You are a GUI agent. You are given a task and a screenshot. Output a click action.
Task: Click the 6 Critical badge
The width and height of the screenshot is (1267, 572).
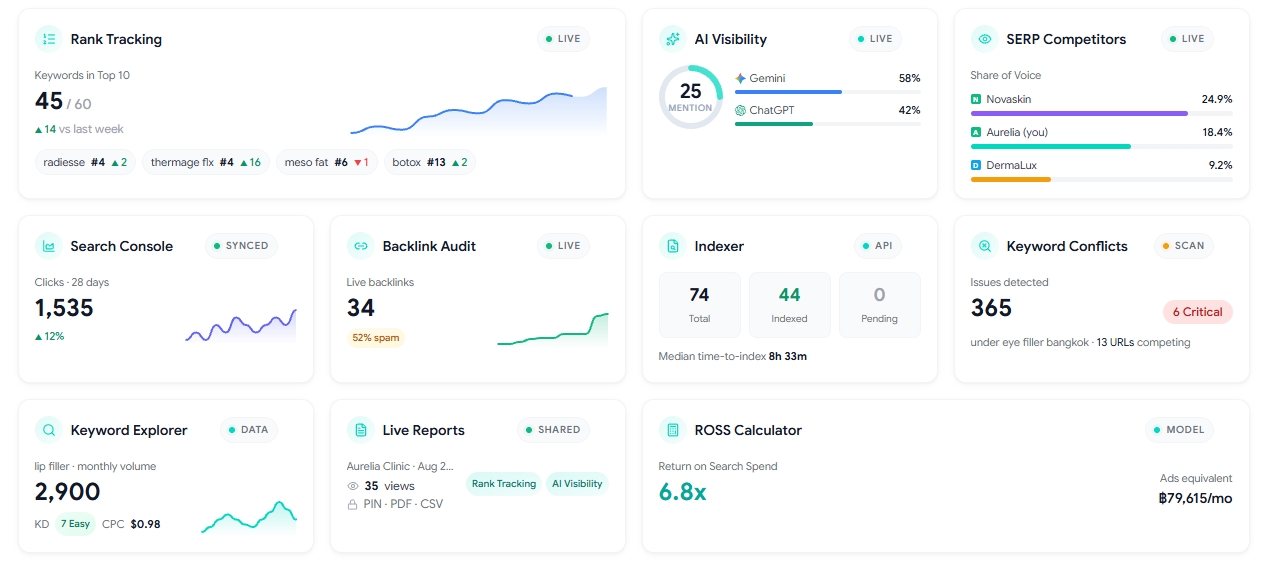click(1198, 312)
